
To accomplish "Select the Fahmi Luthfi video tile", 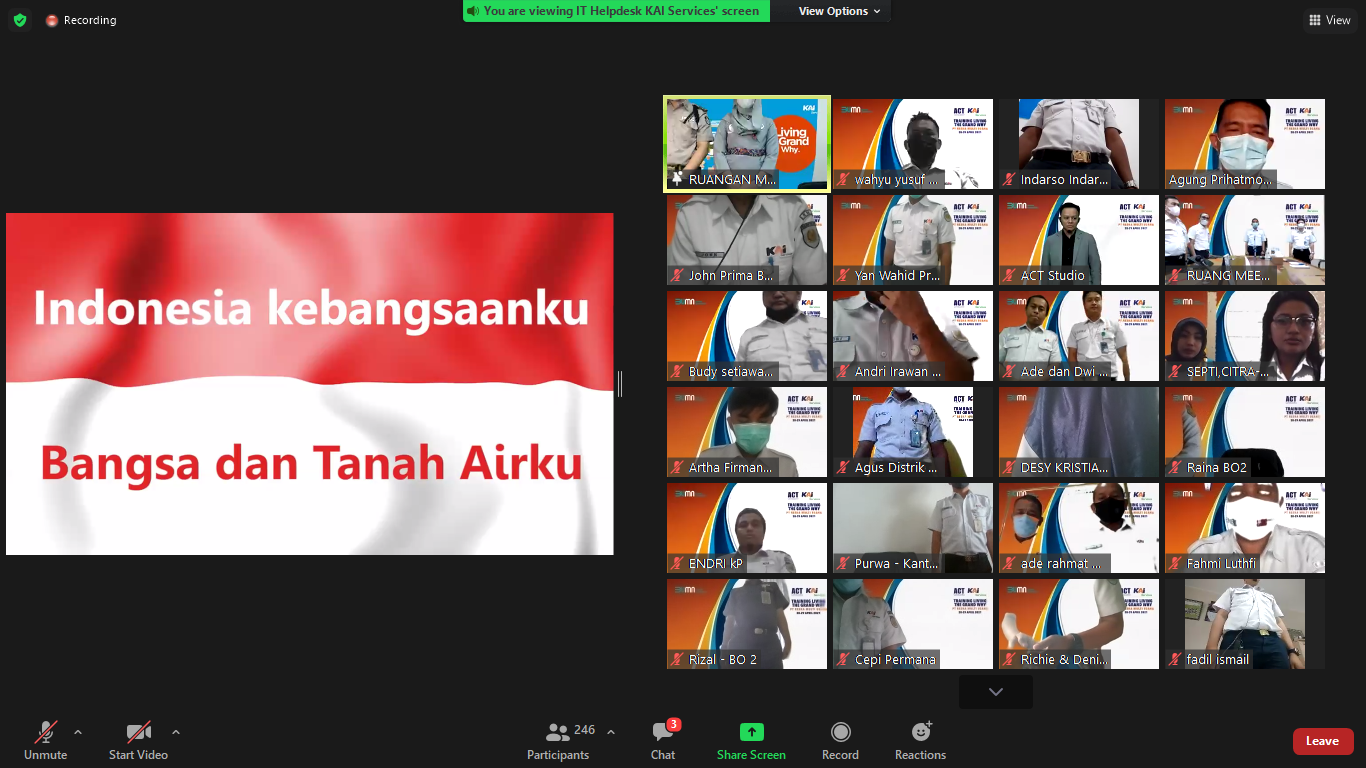I will click(x=1244, y=528).
